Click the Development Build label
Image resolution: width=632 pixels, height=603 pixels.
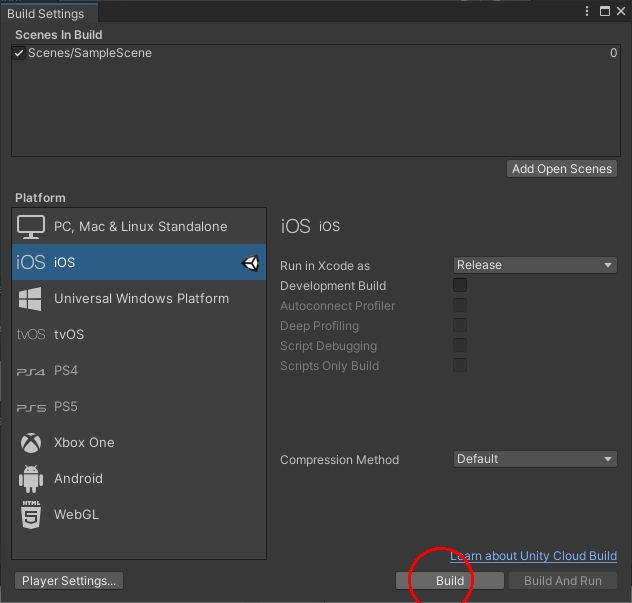pos(333,286)
